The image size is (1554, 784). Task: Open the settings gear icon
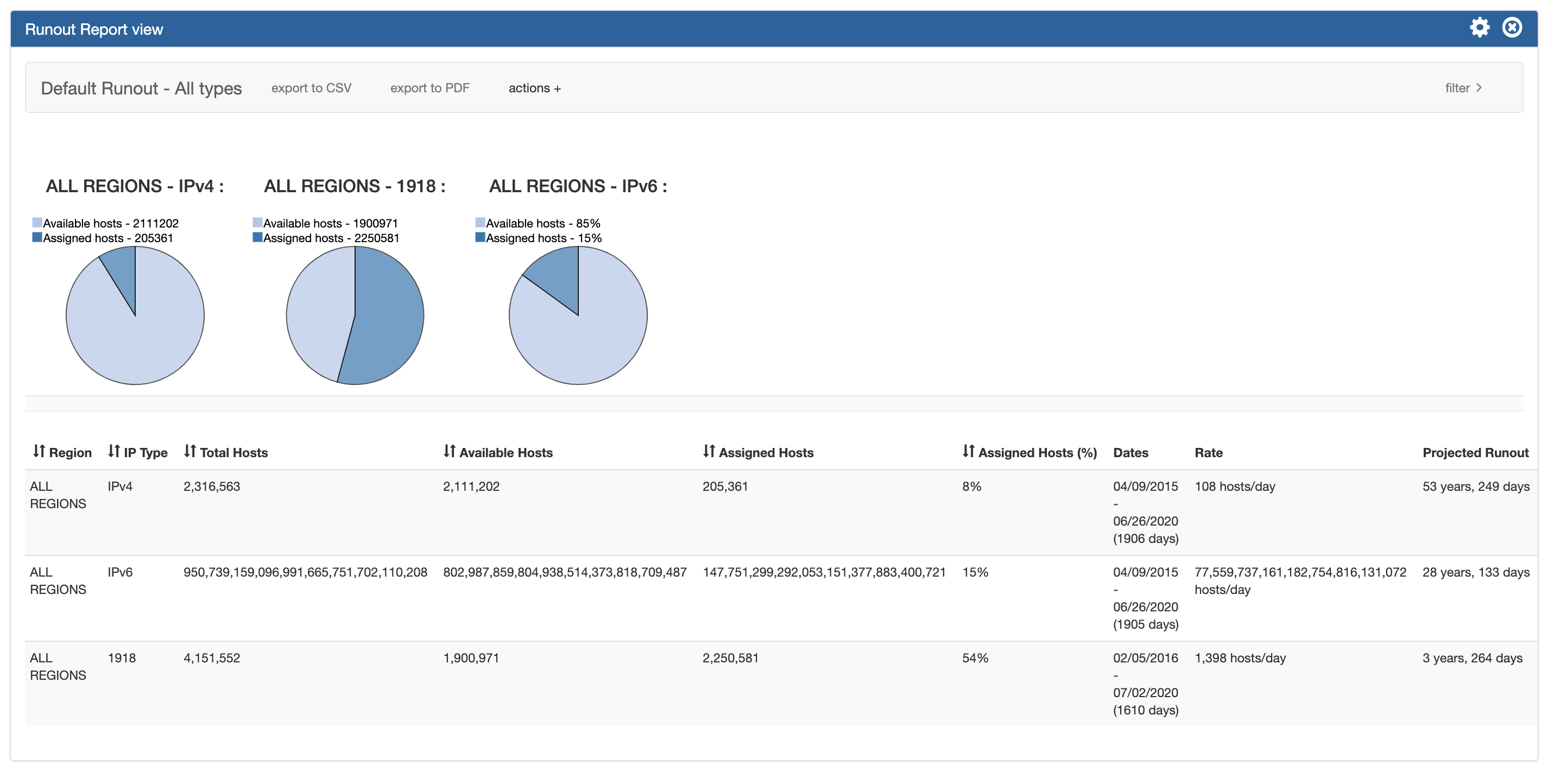coord(1479,28)
